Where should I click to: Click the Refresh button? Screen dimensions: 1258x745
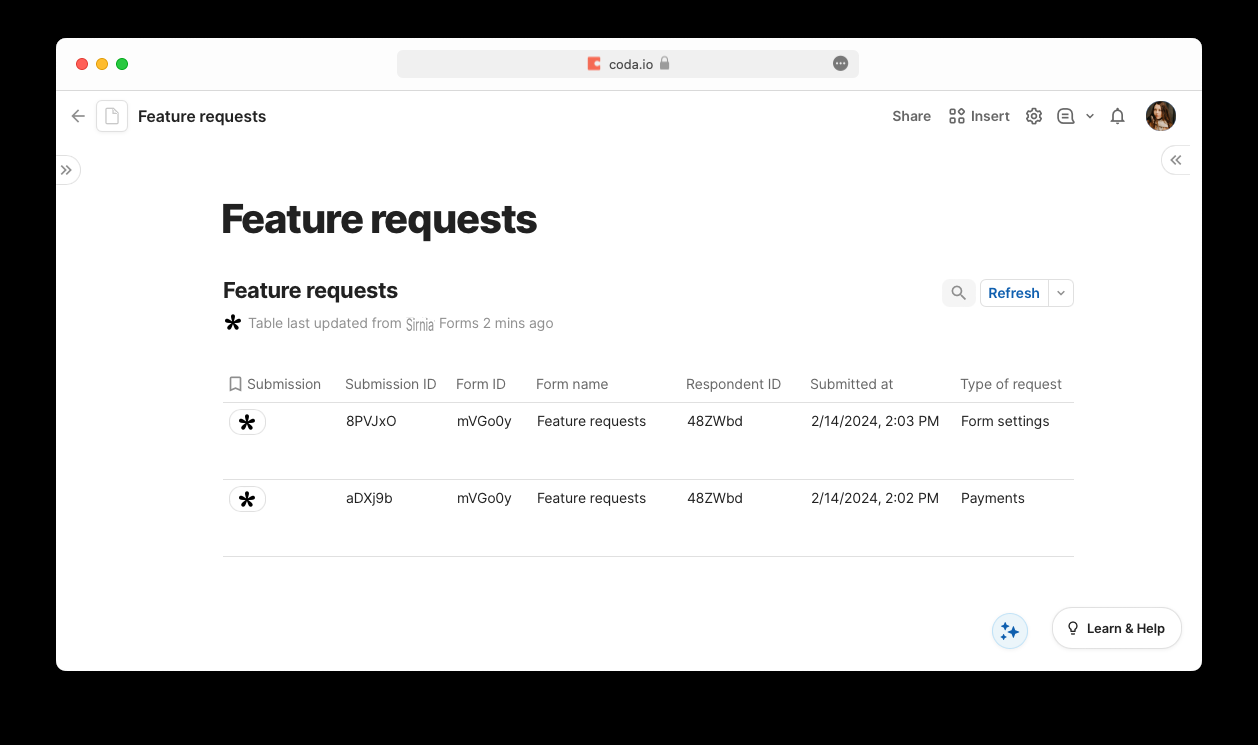(x=1014, y=293)
